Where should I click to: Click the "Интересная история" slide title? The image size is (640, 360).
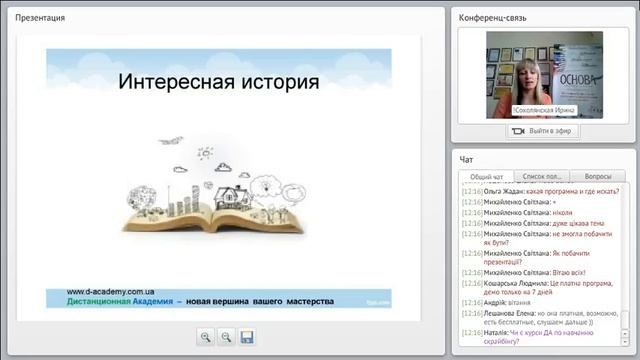(219, 81)
